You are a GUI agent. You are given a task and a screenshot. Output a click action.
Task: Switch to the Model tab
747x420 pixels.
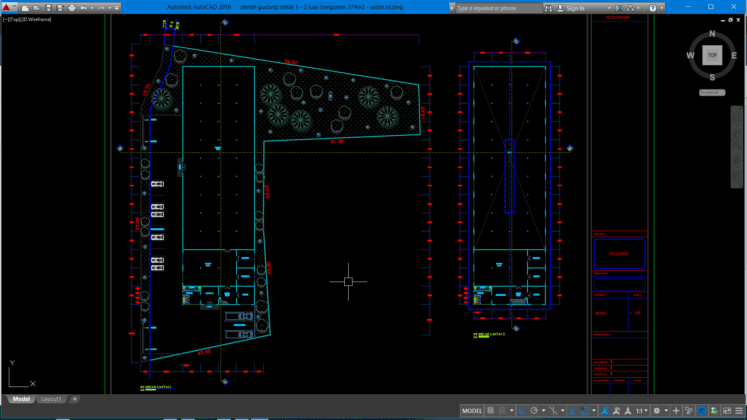click(x=21, y=399)
